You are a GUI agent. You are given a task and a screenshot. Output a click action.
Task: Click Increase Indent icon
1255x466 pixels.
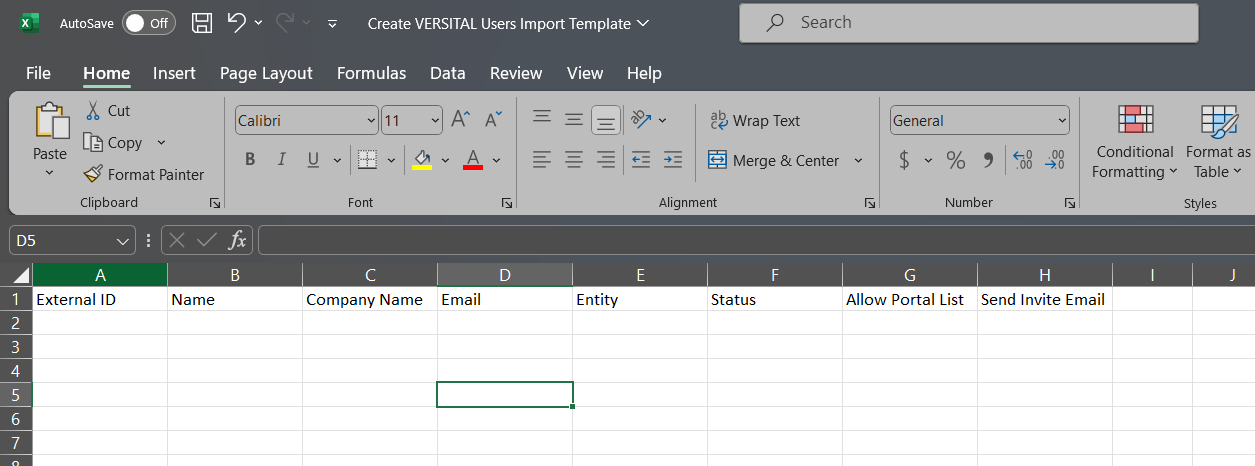[x=673, y=160]
